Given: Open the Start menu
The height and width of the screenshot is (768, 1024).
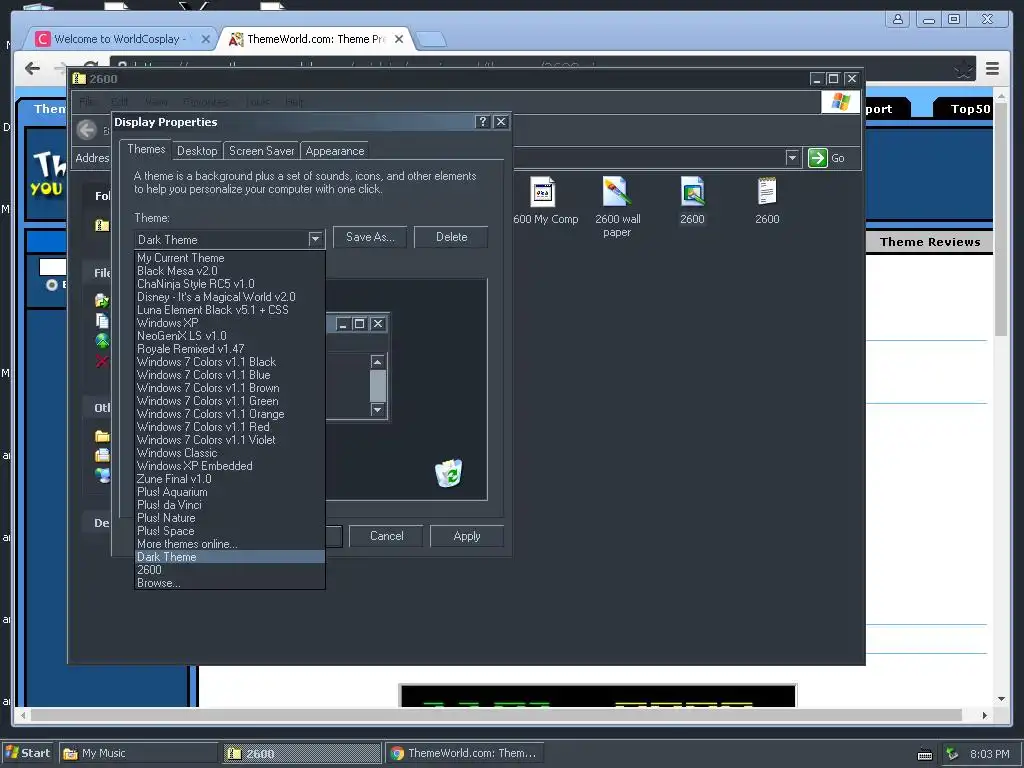Looking at the screenshot, I should pyautogui.click(x=28, y=753).
